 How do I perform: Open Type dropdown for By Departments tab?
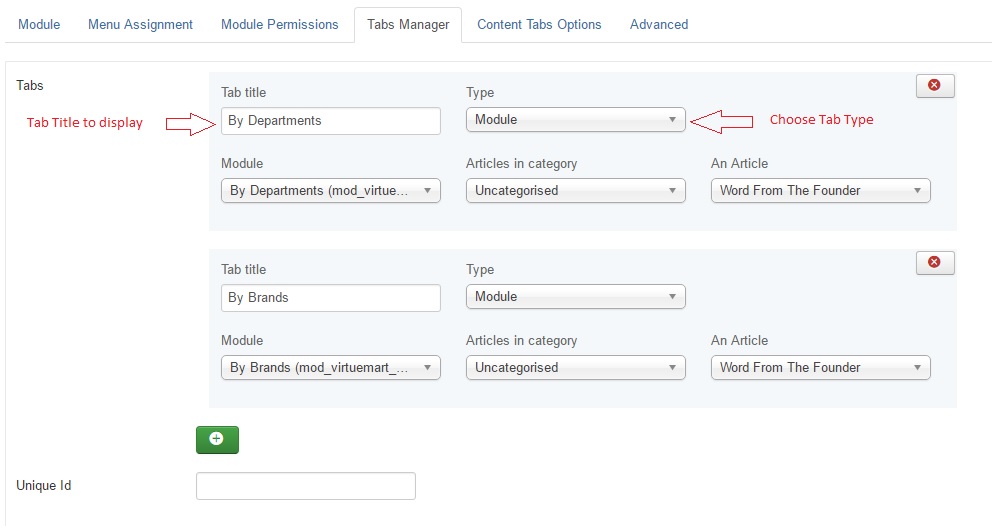click(576, 120)
